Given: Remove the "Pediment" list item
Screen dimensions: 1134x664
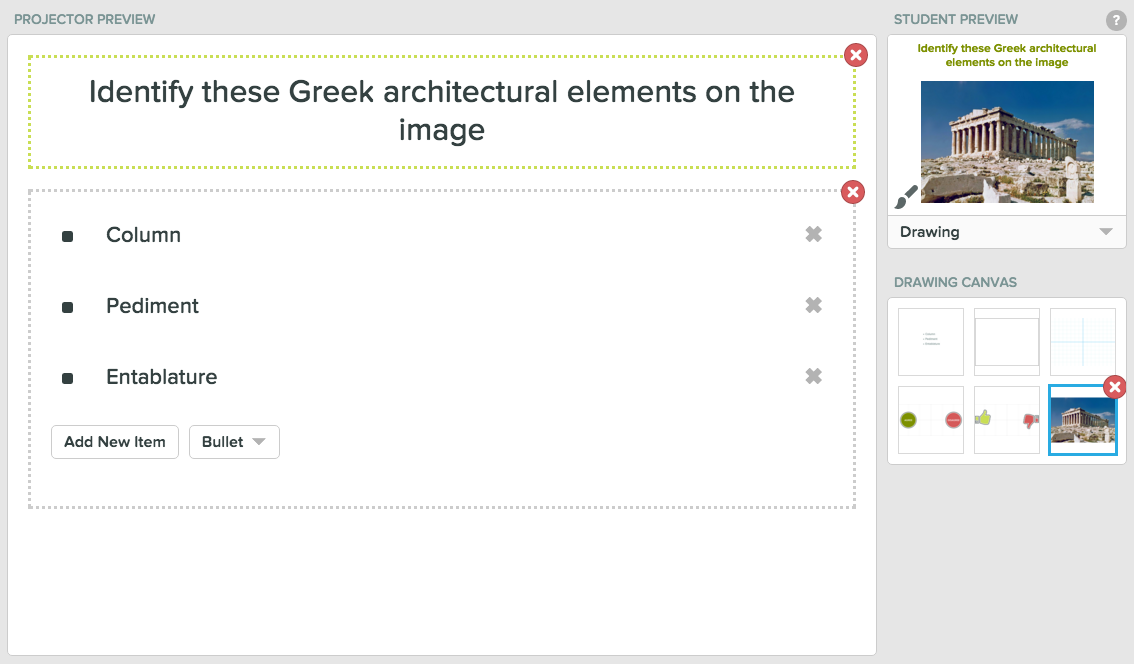Looking at the screenshot, I should (813, 305).
